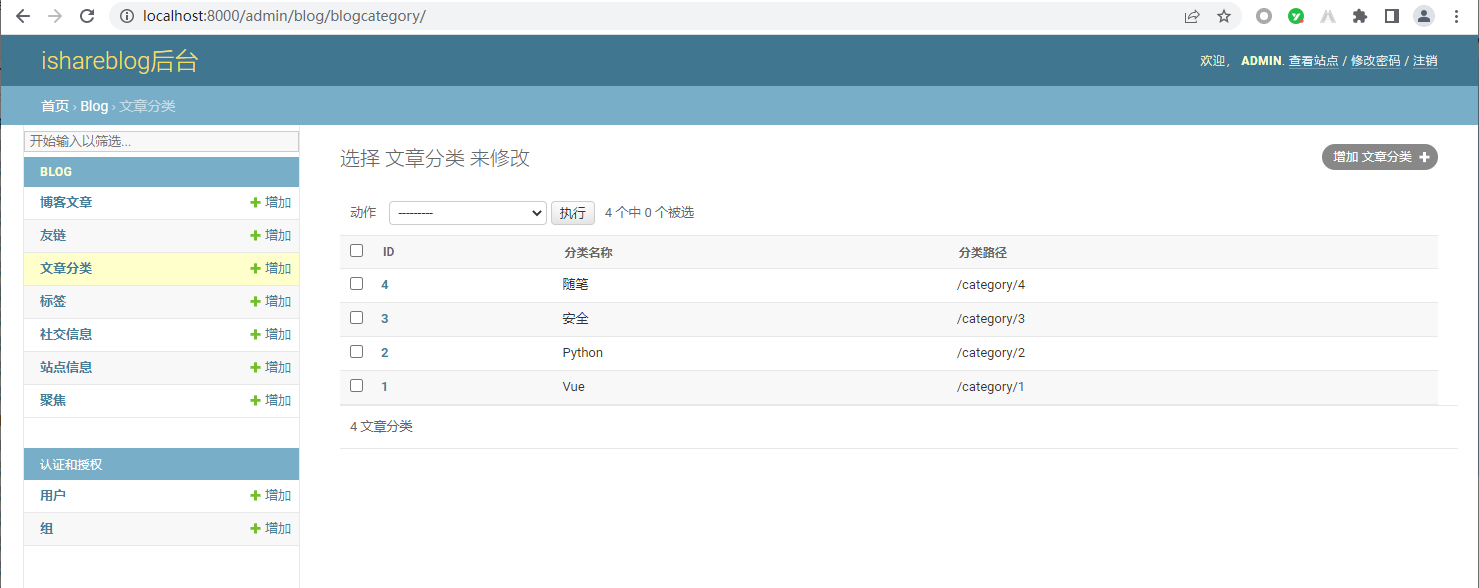Click the plus icon beside 博客文章
This screenshot has width=1479, height=588.
(x=256, y=203)
